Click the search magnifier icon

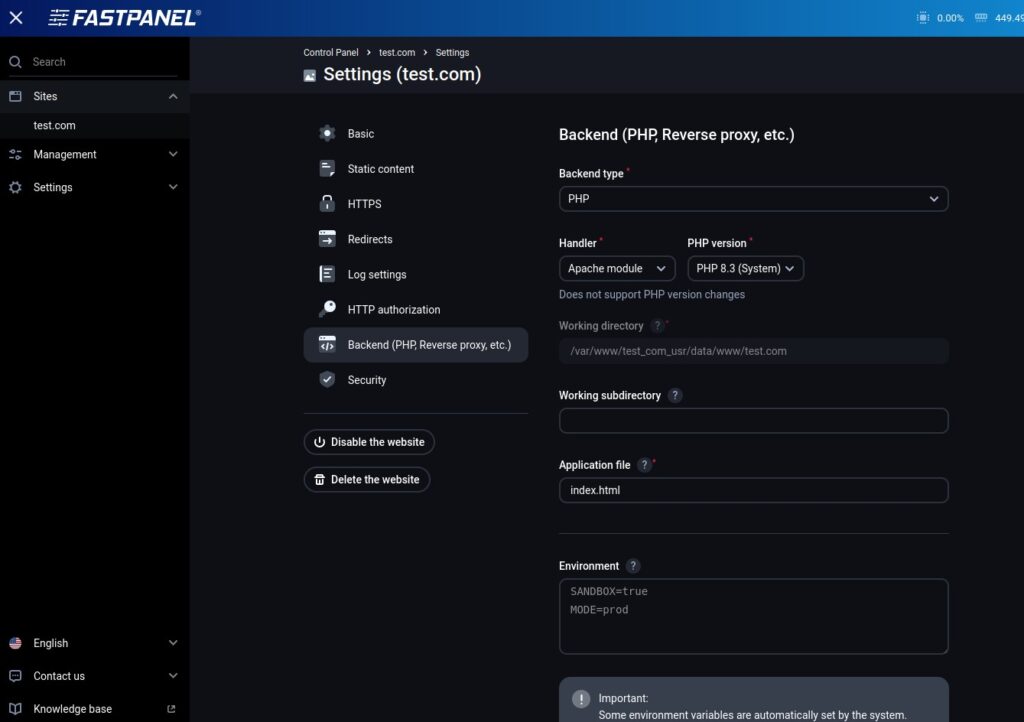coord(15,62)
